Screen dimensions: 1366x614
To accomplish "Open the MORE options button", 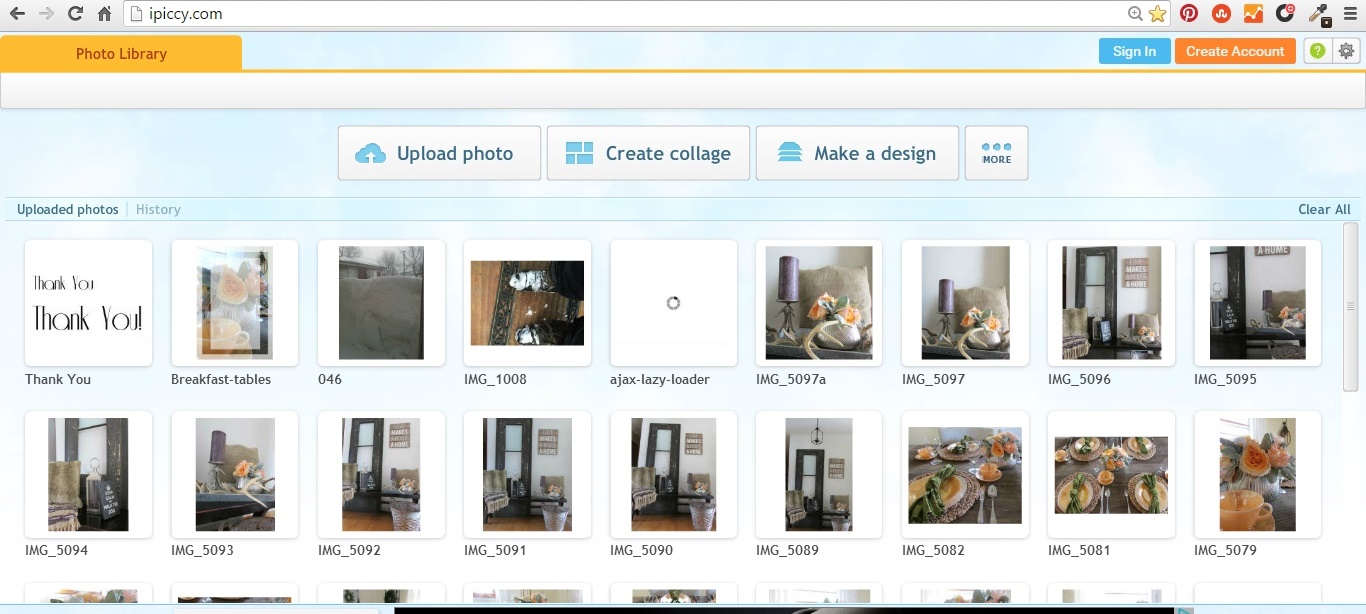I will pos(996,152).
